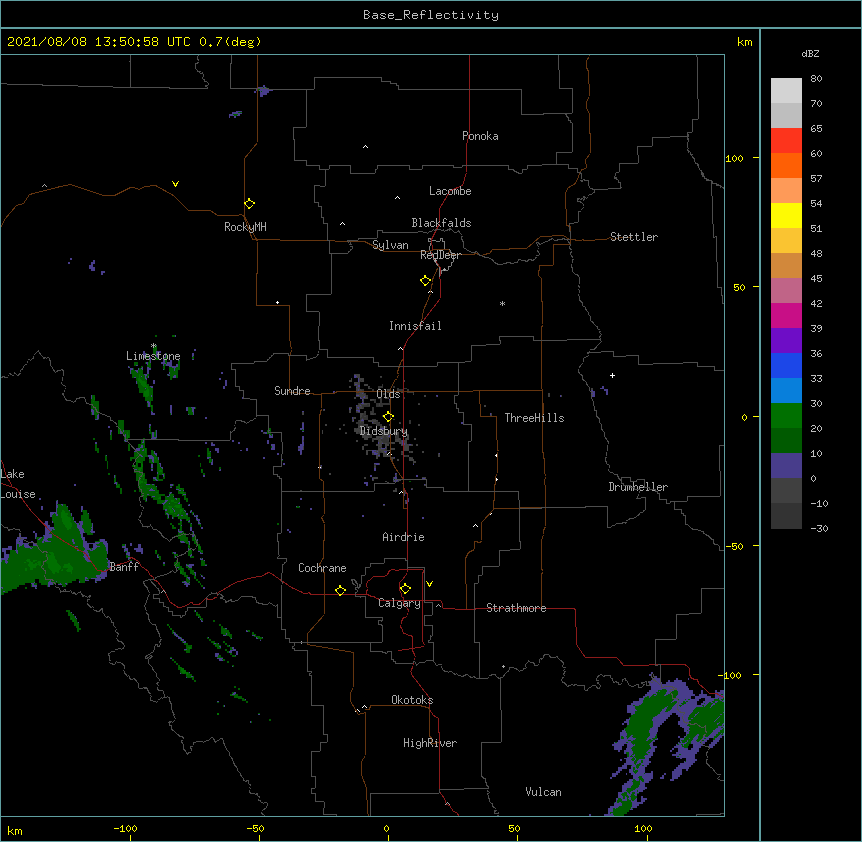Pick the purple swatch beside the 39 label
This screenshot has height=842, width=862.
(x=786, y=340)
